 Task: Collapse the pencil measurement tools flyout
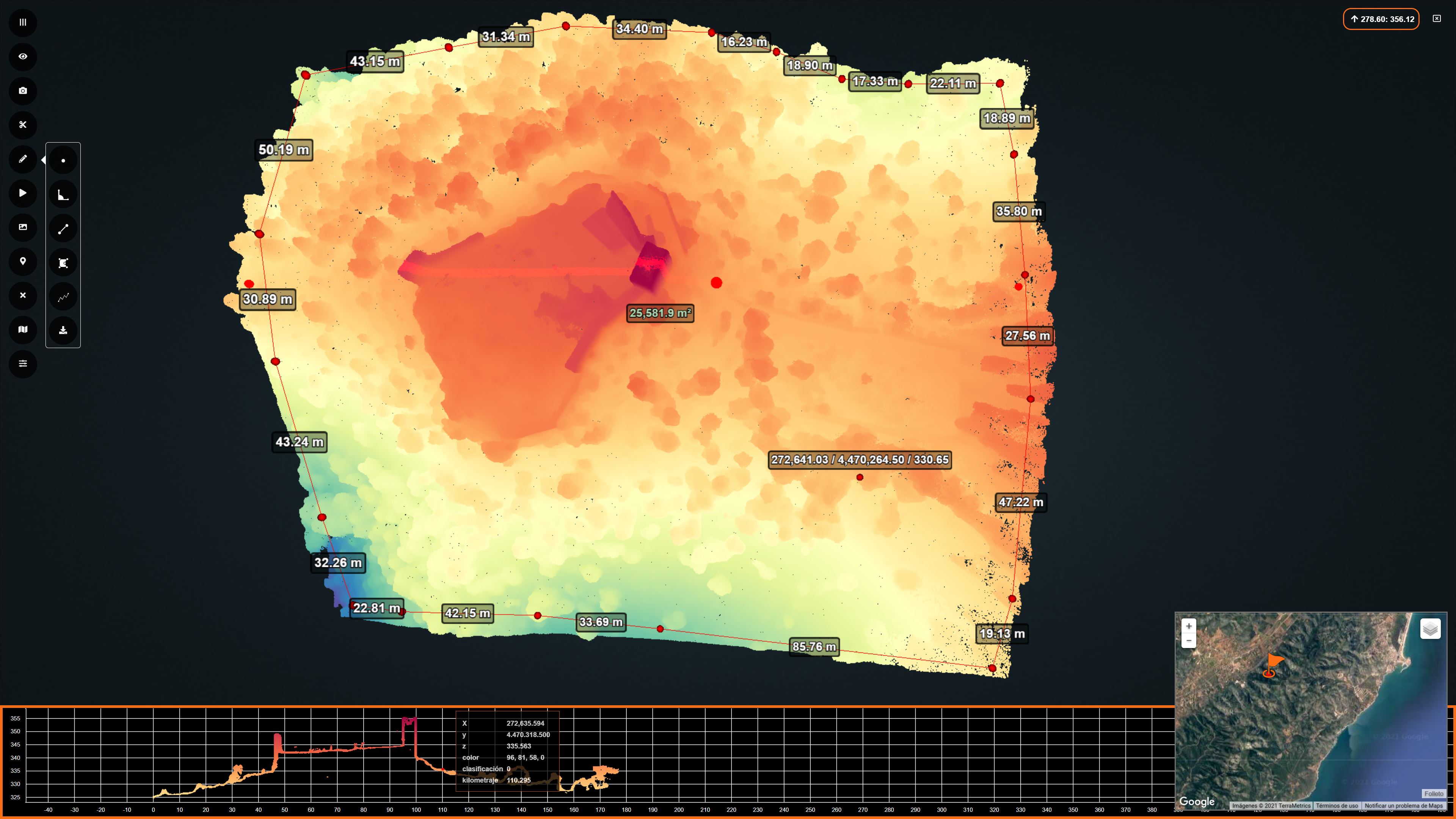23,159
